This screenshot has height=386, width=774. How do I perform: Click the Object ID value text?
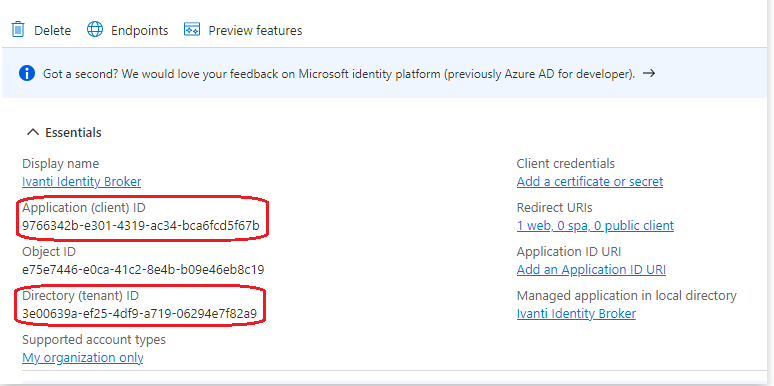tap(143, 270)
